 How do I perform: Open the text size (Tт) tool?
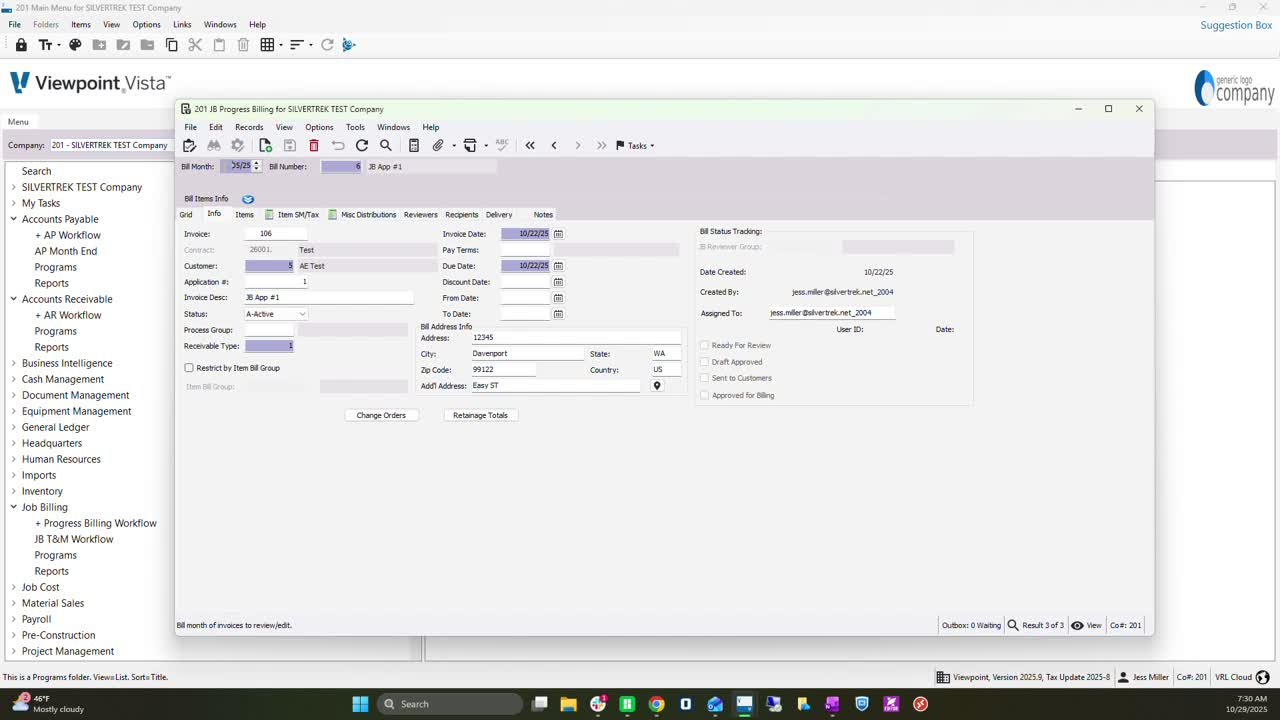coord(48,45)
